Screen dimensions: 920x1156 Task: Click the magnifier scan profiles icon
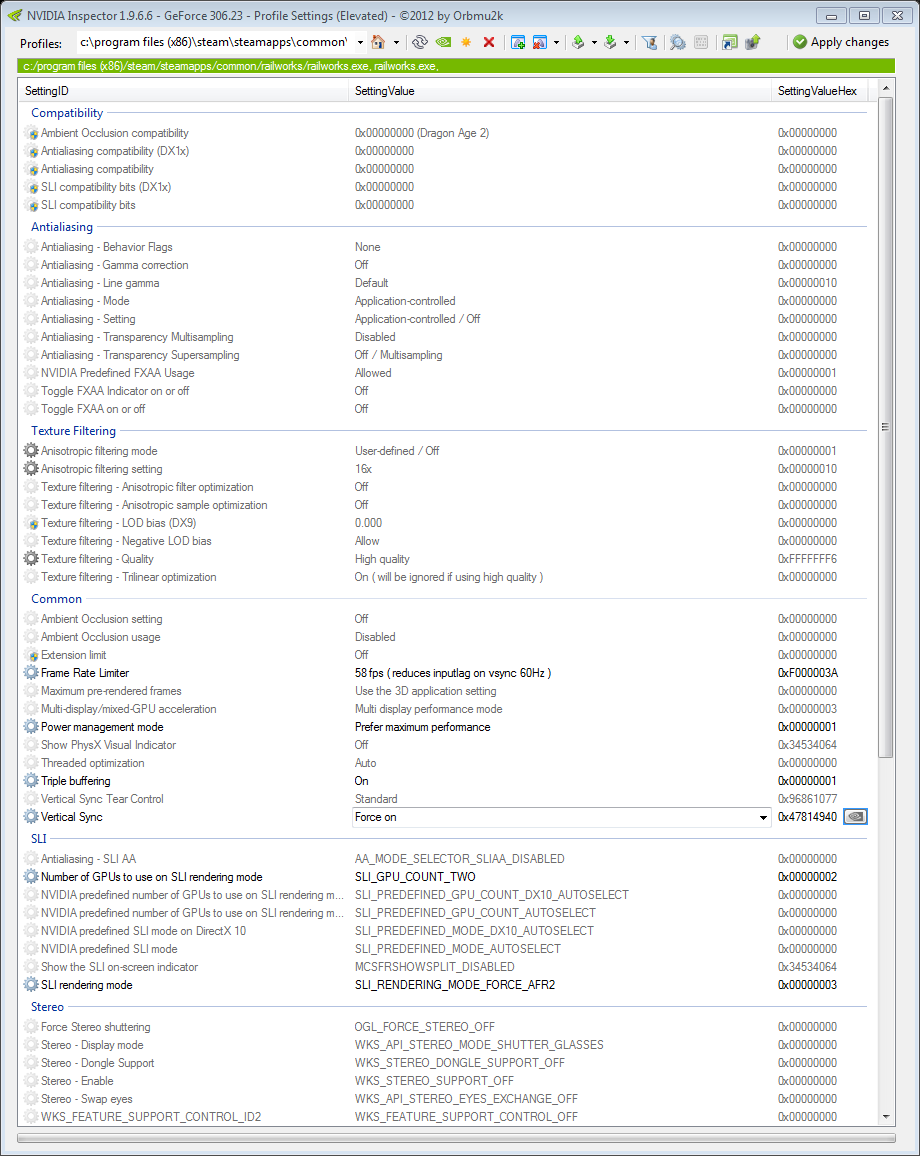pyautogui.click(x=677, y=42)
